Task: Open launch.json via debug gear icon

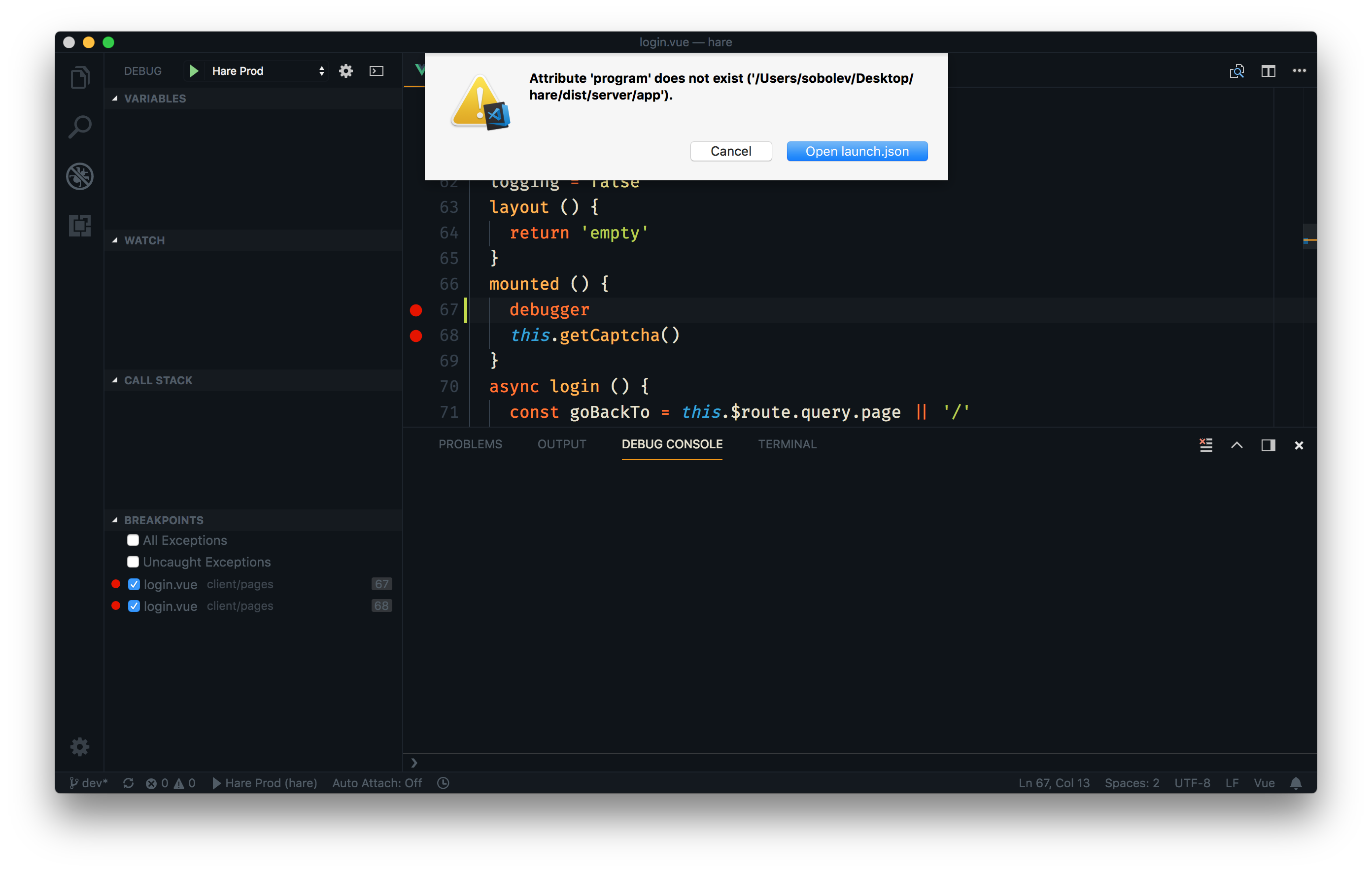Action: tap(346, 70)
